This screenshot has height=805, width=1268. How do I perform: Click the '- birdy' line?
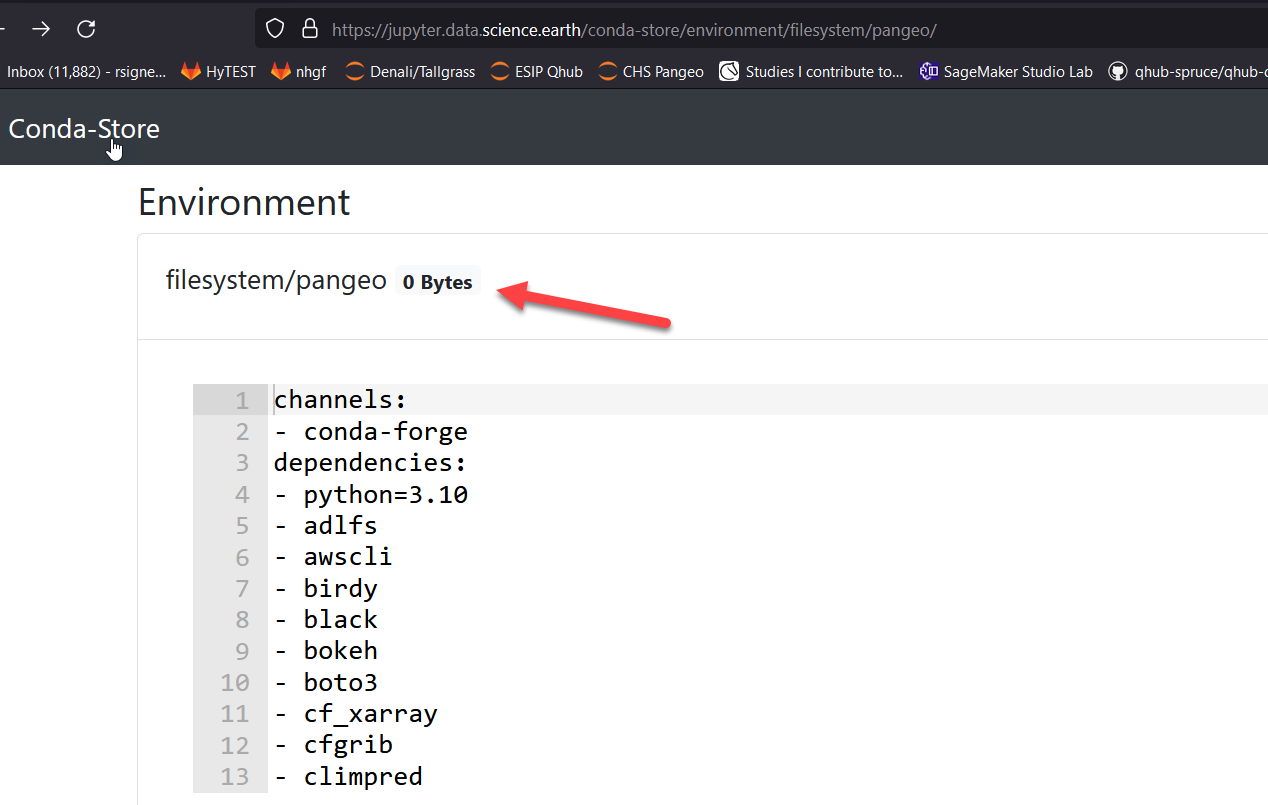tap(325, 588)
